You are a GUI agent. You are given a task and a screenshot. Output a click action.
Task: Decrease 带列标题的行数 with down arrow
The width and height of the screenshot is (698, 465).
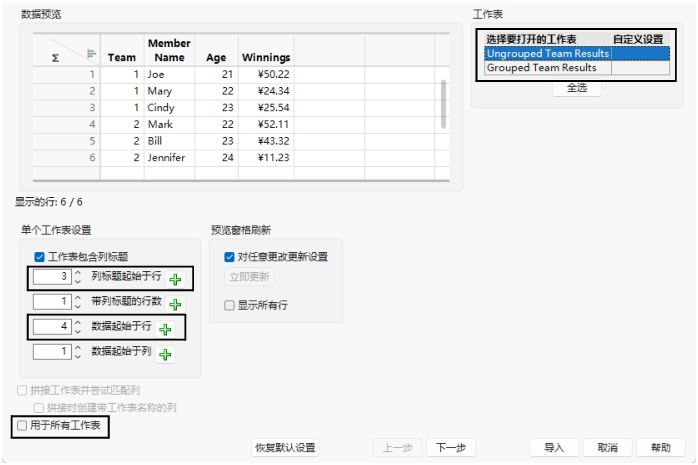[78, 306]
